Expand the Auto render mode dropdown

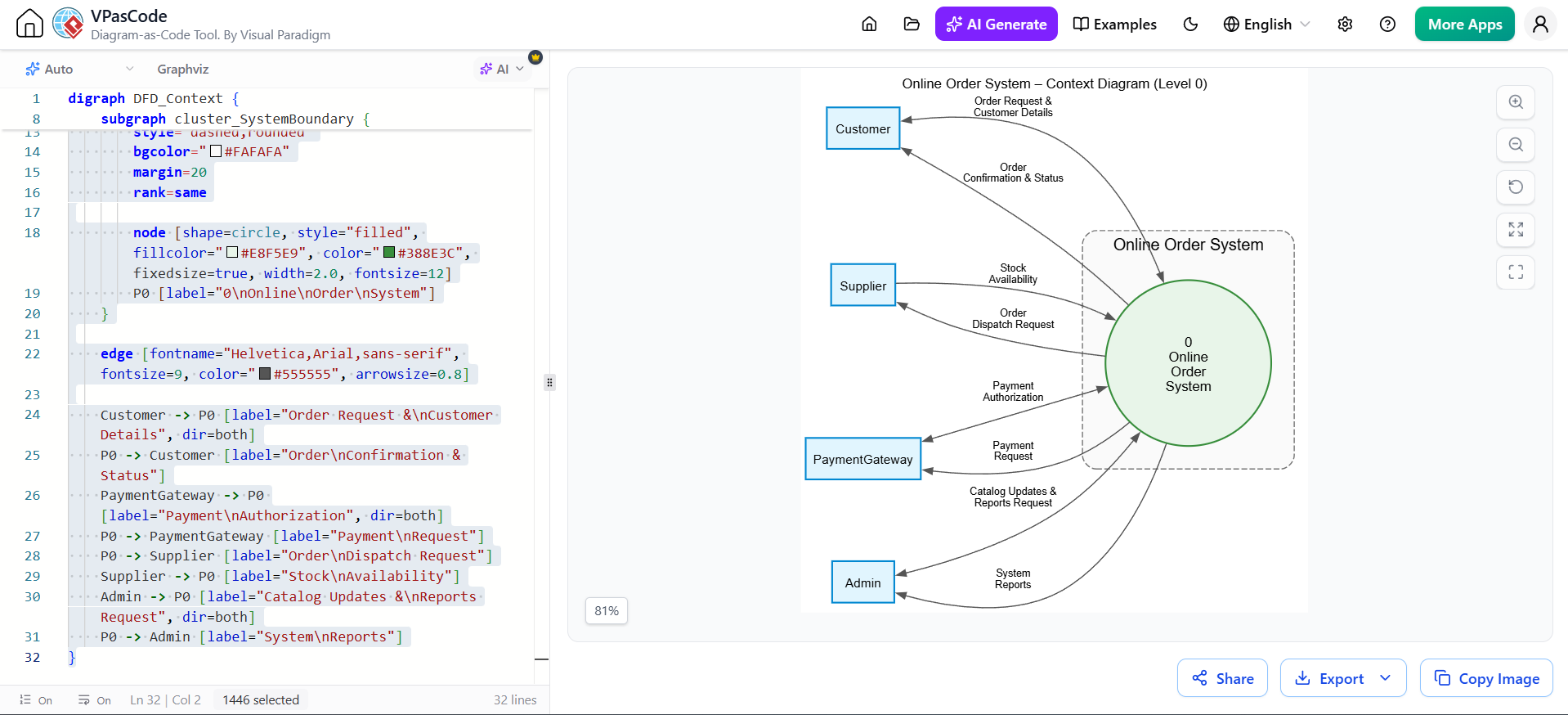click(79, 70)
